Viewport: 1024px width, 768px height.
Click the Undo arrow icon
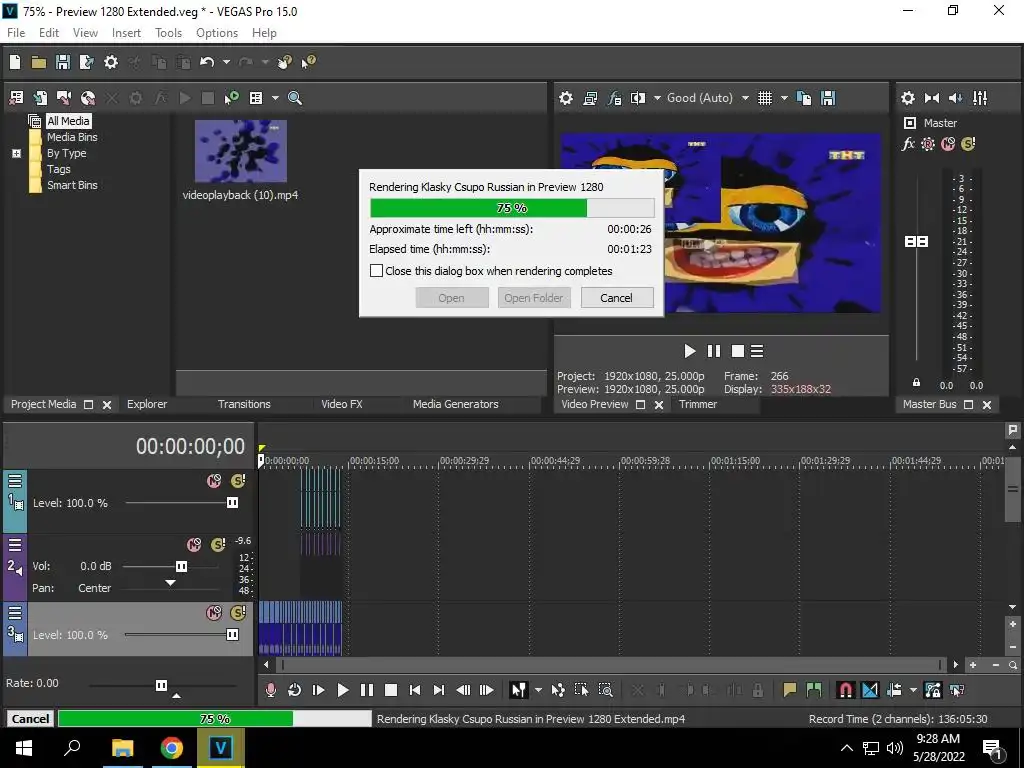coord(207,62)
